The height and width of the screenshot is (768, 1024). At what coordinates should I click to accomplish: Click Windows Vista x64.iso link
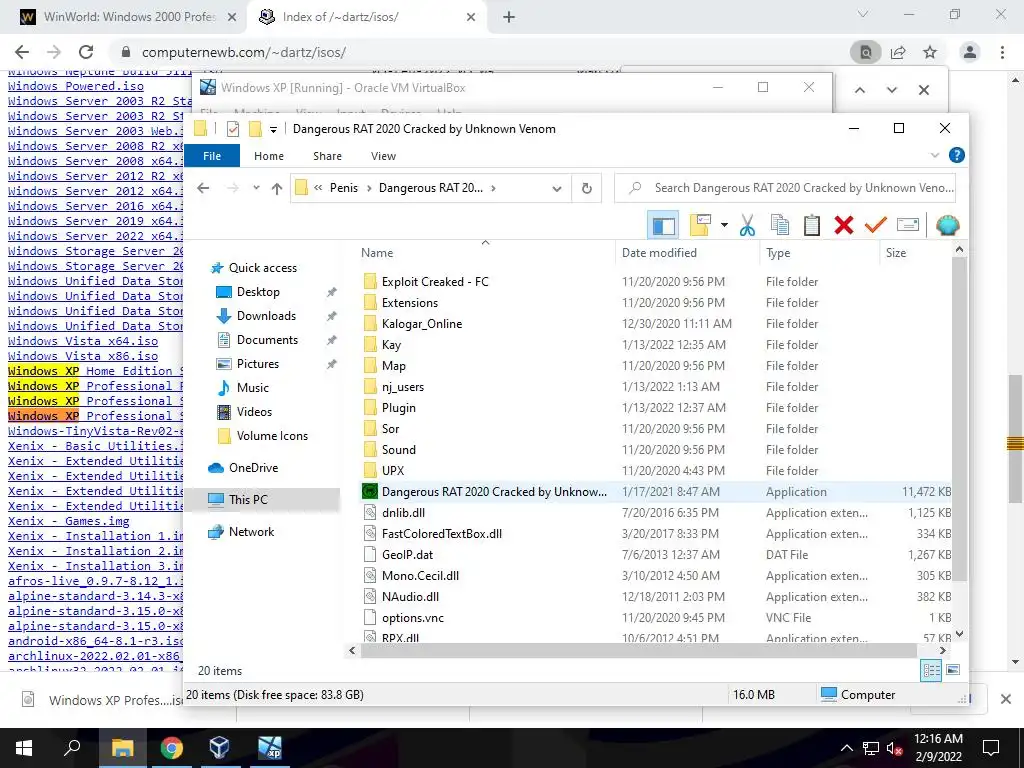point(83,341)
